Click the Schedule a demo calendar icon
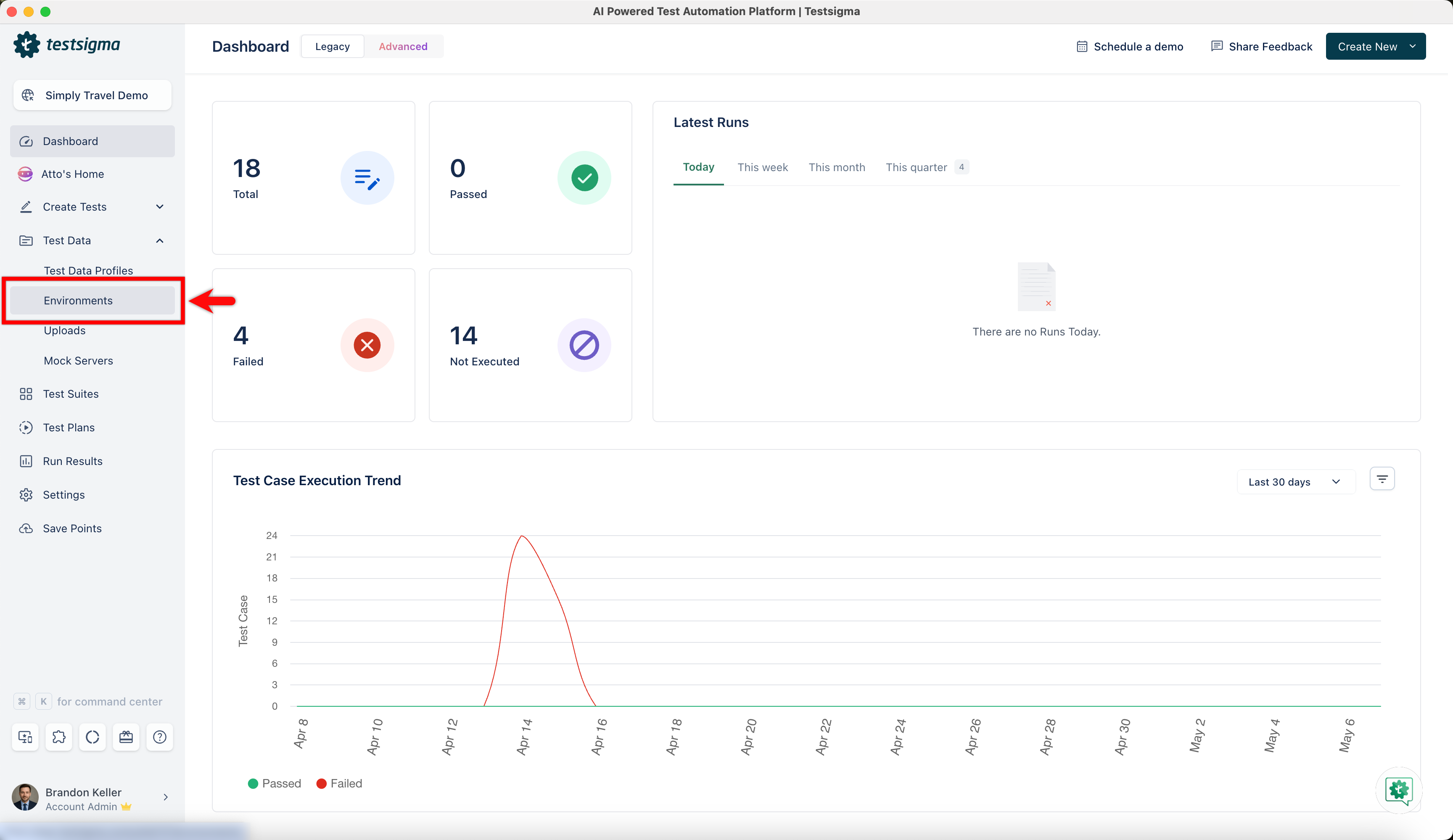Screen dimensions: 1453x840 1082,47
